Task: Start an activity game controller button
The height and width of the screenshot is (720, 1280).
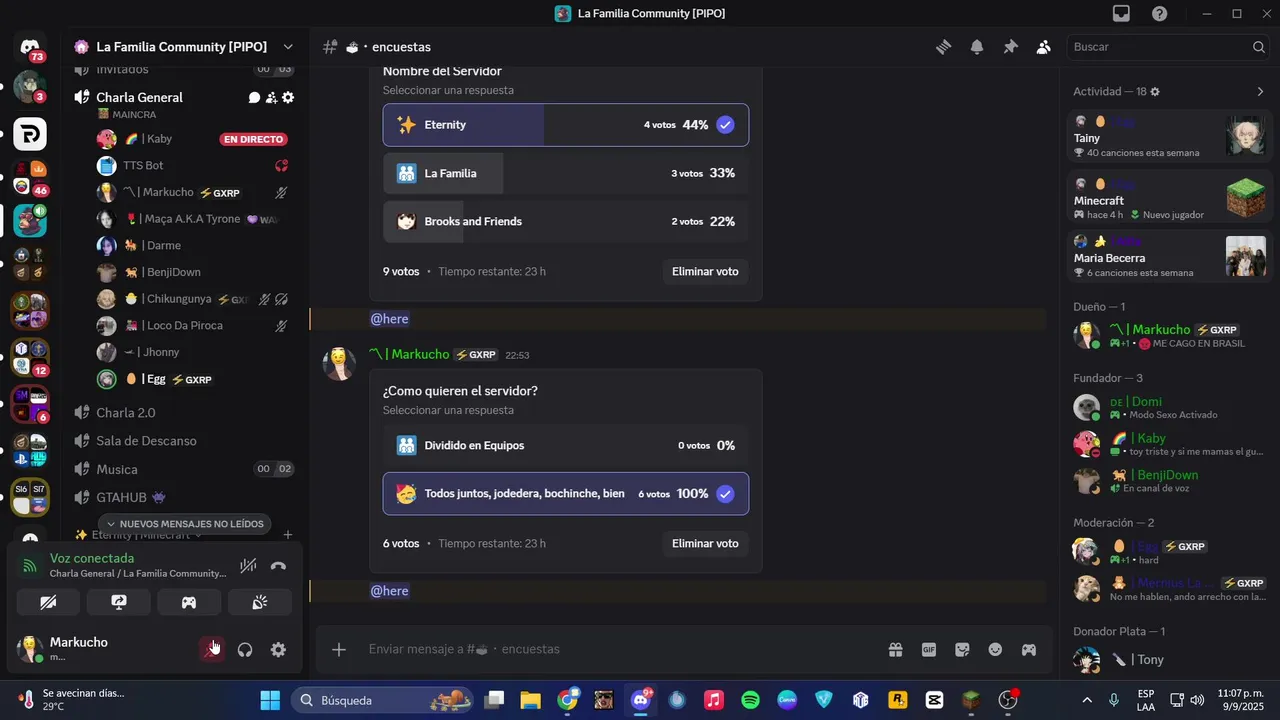Action: click(189, 602)
